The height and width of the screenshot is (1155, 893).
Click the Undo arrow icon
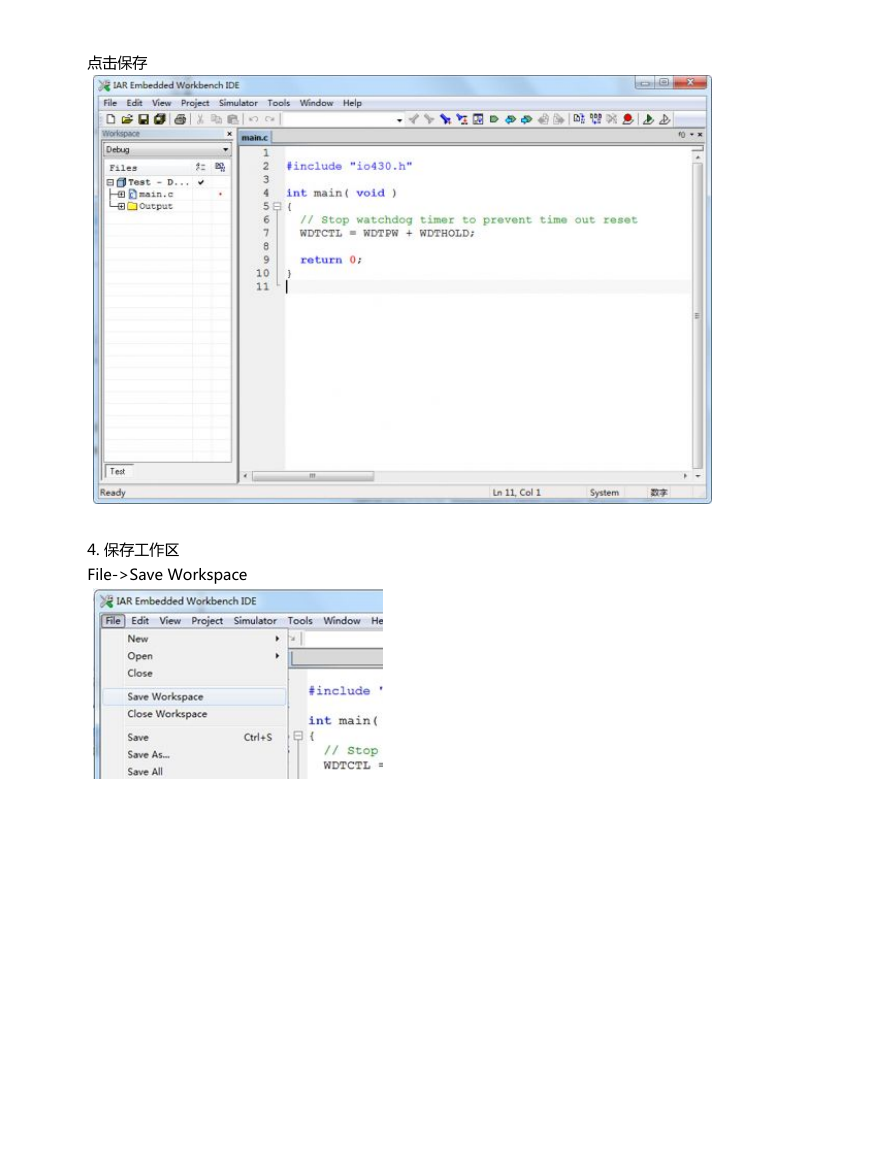(x=253, y=119)
